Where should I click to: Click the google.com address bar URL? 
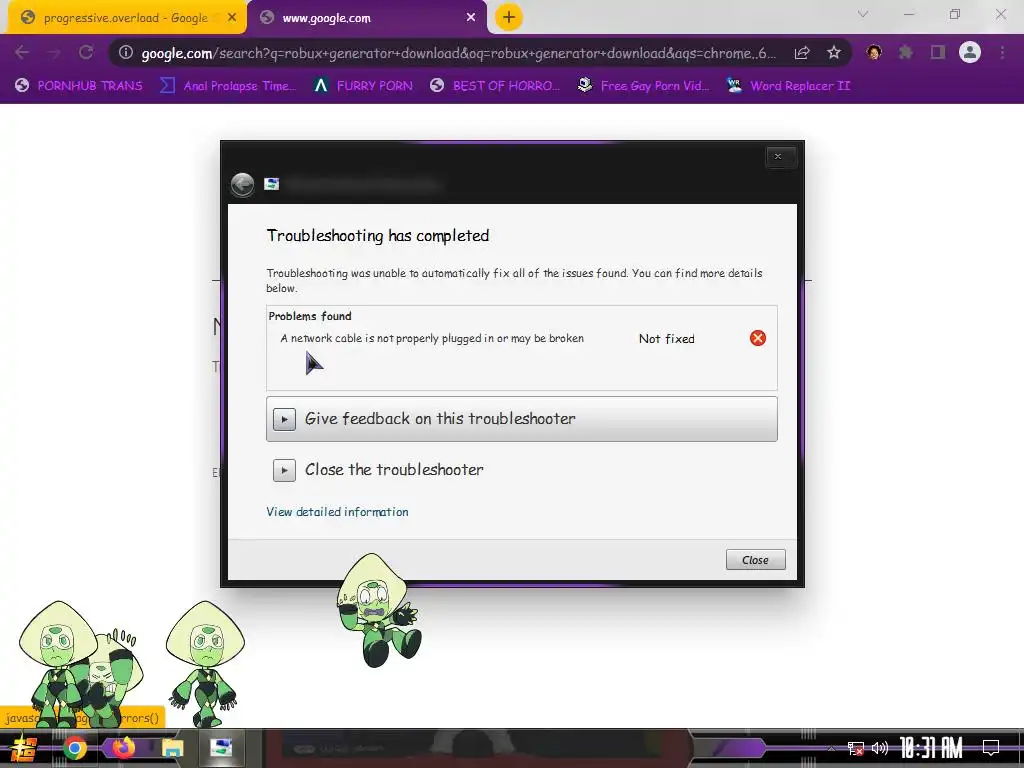[458, 53]
